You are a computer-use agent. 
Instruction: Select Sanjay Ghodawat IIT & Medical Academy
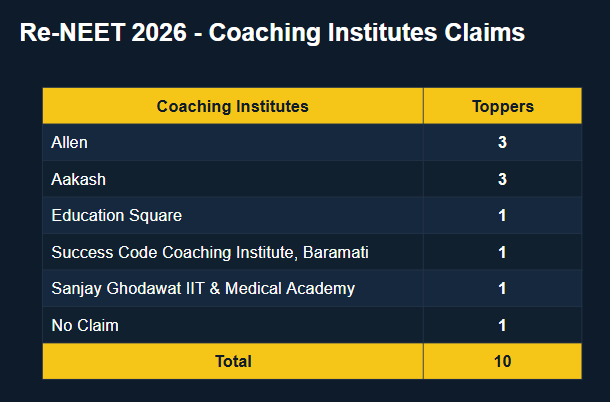tap(203, 289)
